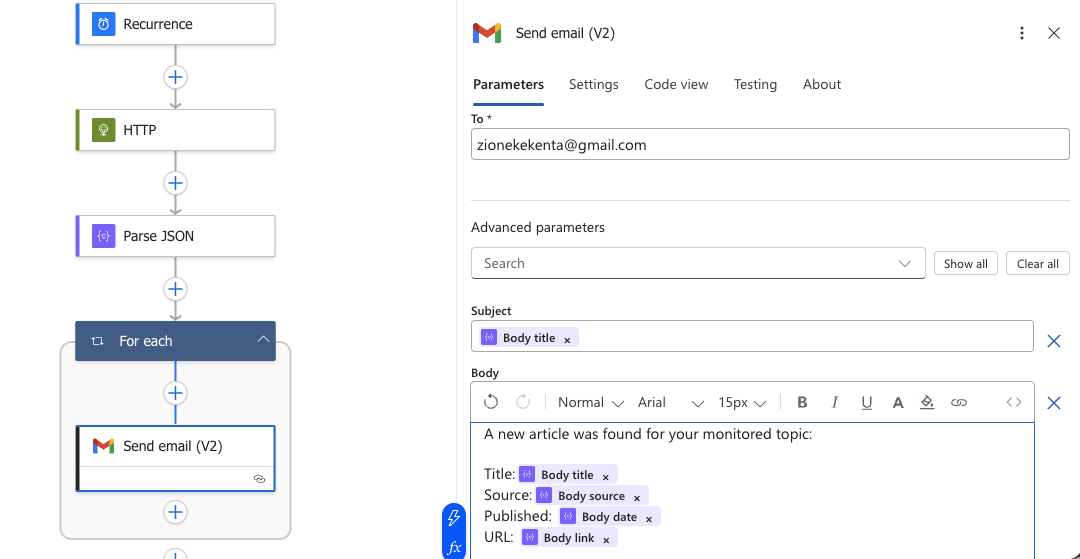Toggle underline formatting in body editor
The height and width of the screenshot is (559, 1080).
click(866, 402)
